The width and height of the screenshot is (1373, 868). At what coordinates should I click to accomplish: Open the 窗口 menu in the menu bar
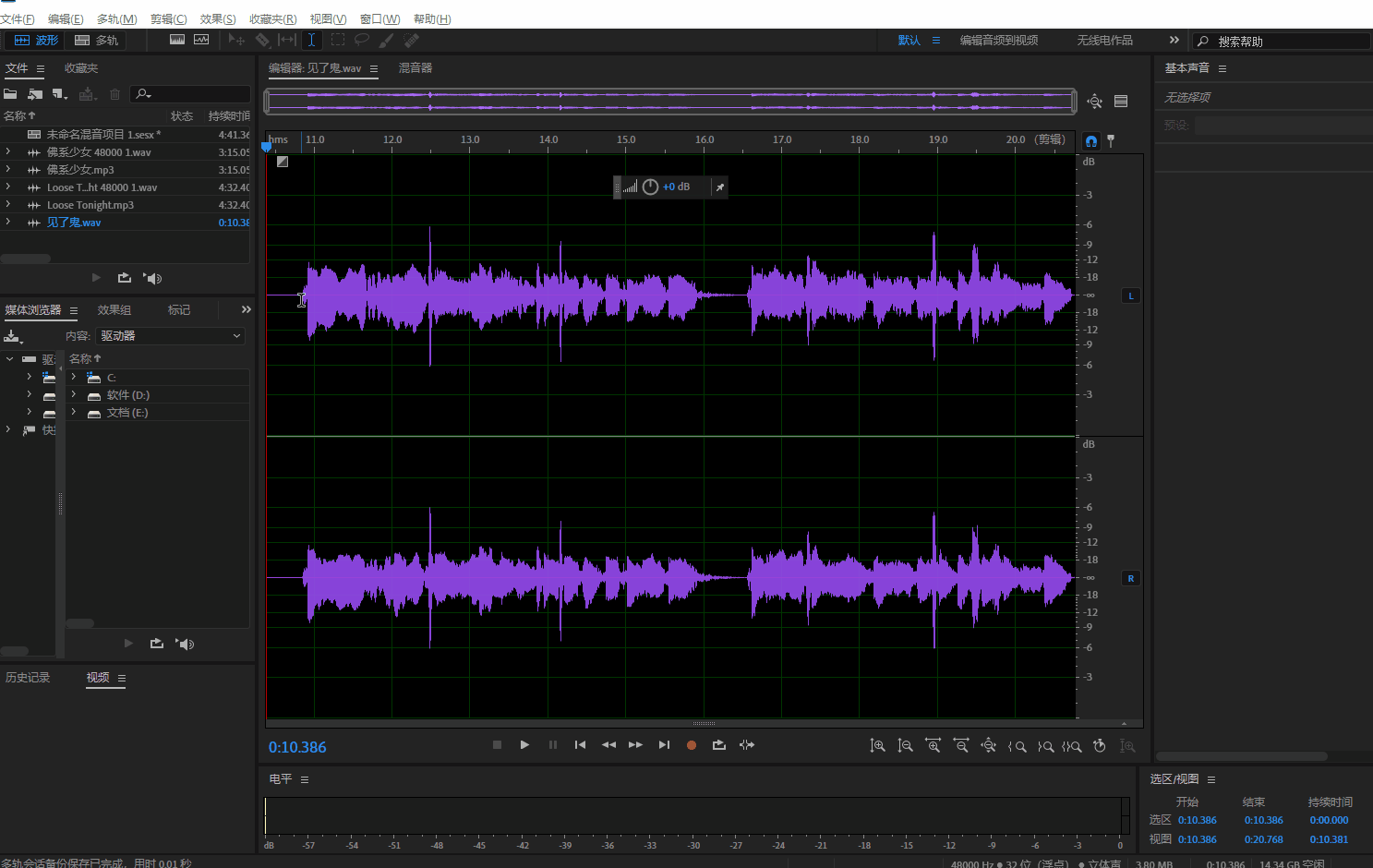click(x=380, y=19)
